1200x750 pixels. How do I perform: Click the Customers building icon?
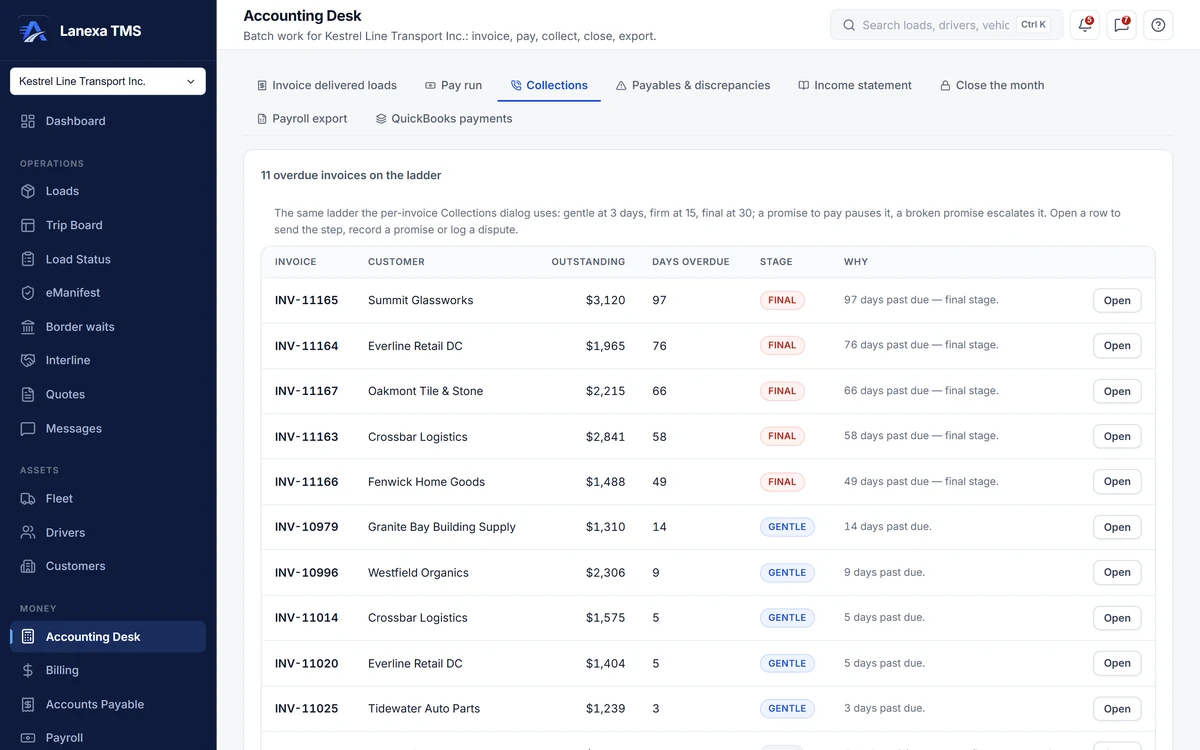(28, 566)
